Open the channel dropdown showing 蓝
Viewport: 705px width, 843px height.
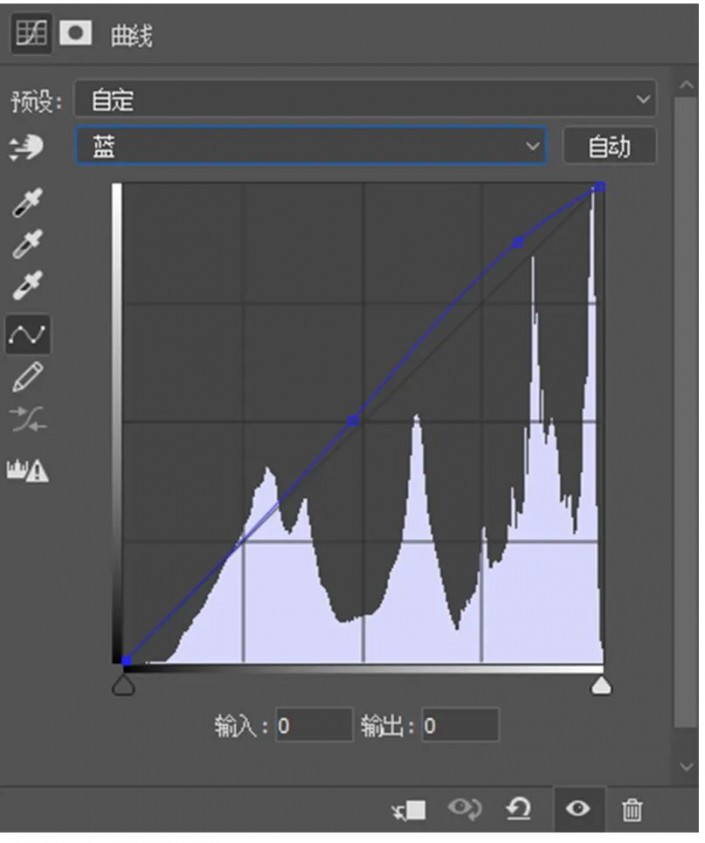pyautogui.click(x=311, y=145)
